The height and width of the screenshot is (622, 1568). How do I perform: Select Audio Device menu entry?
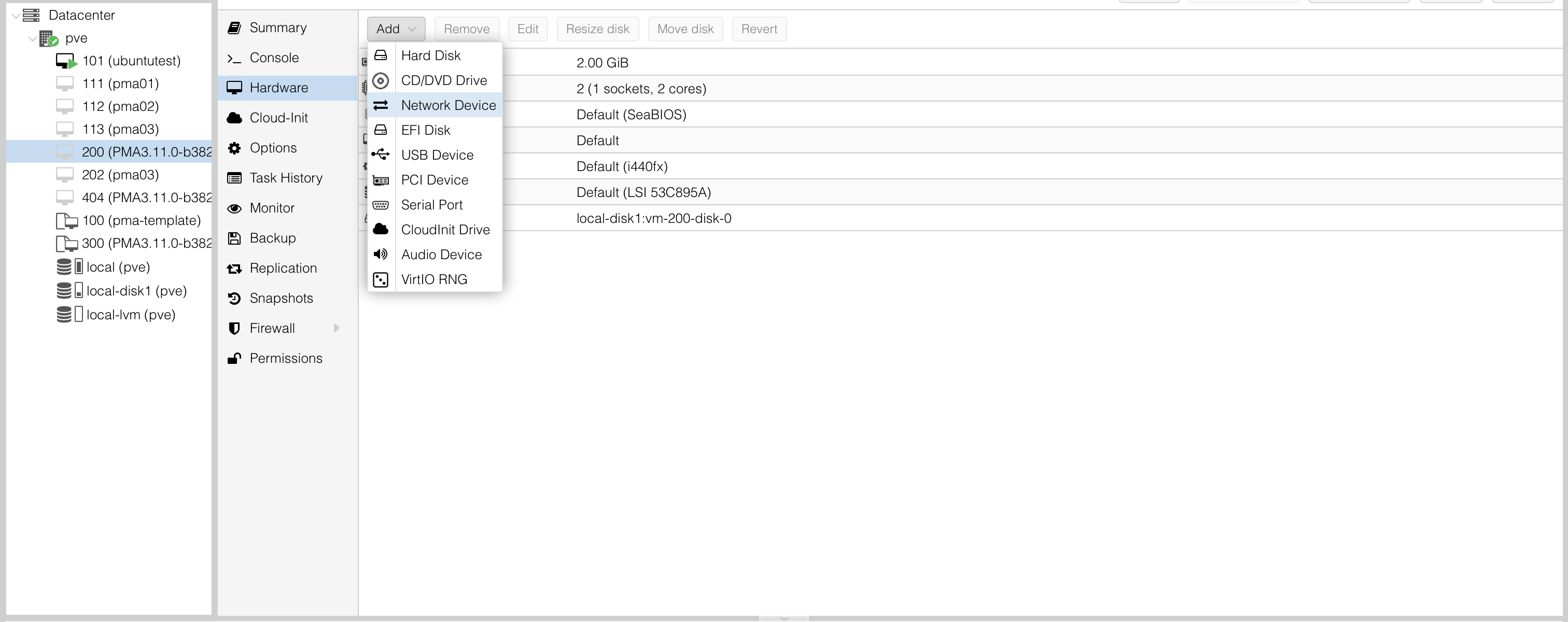coord(435,255)
